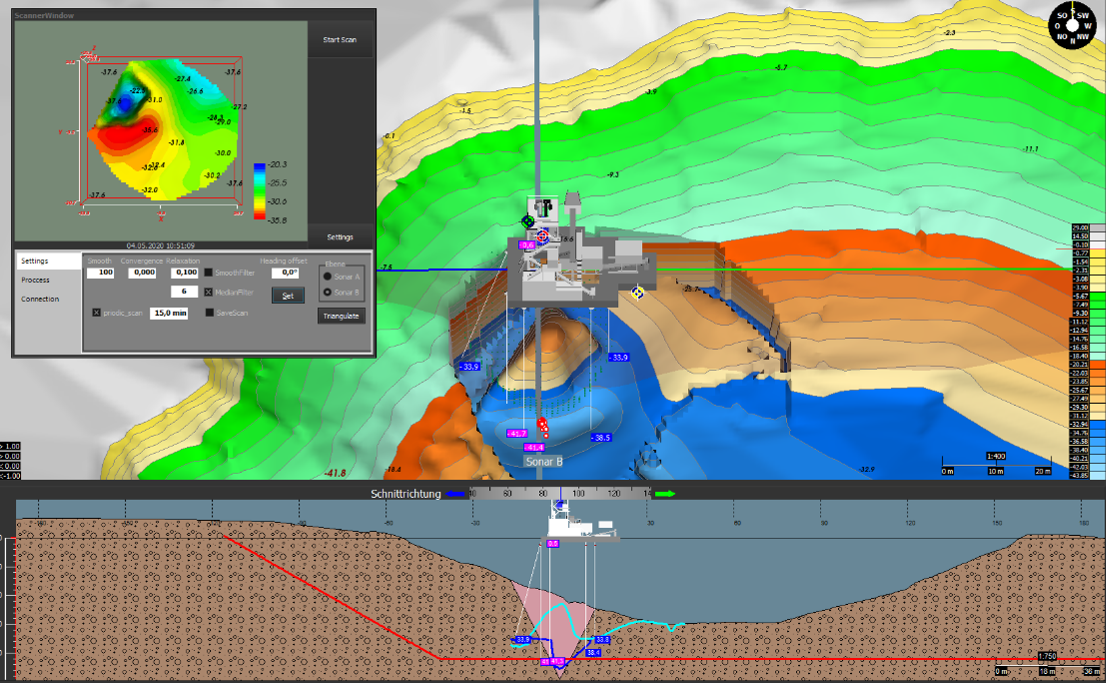
Task: Select the yellow diamond crosshair marker
Action: 637,292
